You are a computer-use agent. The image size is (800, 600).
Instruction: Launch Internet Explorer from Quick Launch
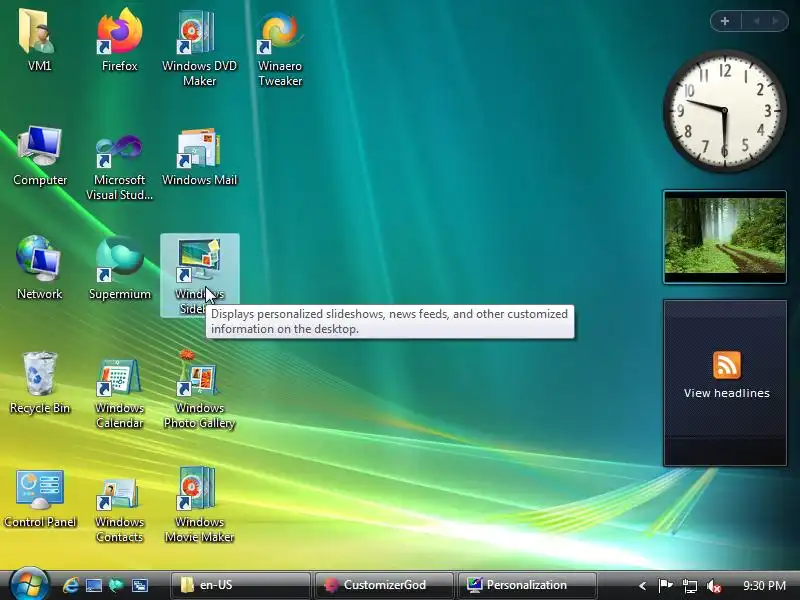coord(70,585)
